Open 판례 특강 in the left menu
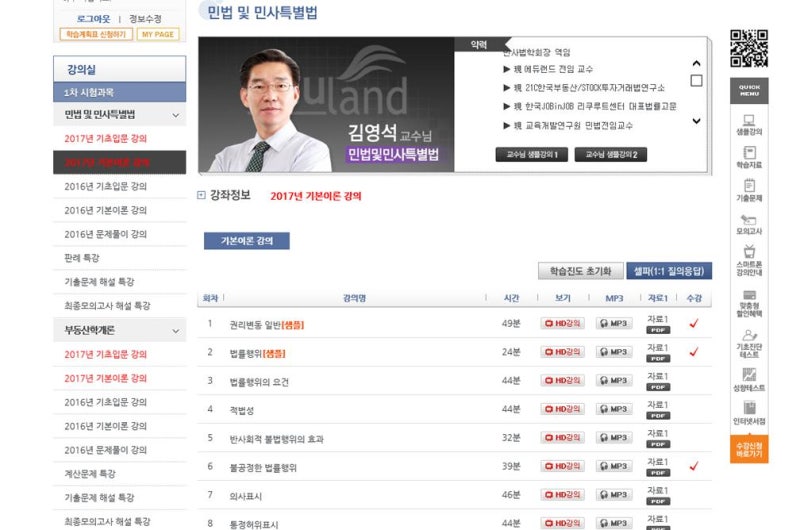The width and height of the screenshot is (800, 530). click(82, 258)
